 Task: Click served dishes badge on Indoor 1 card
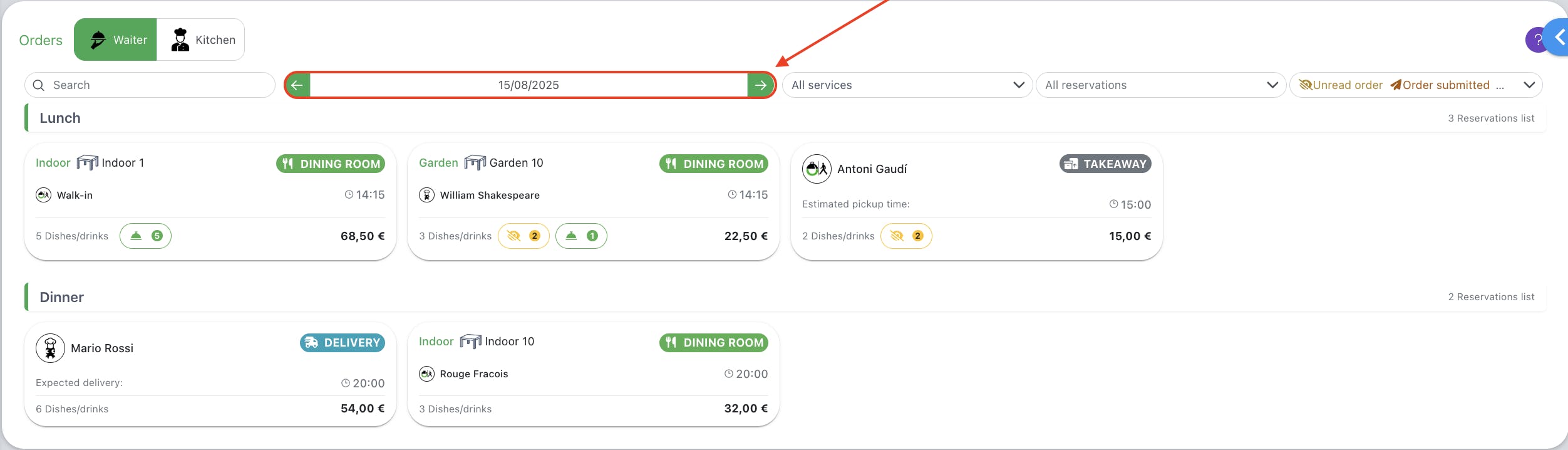[145, 236]
